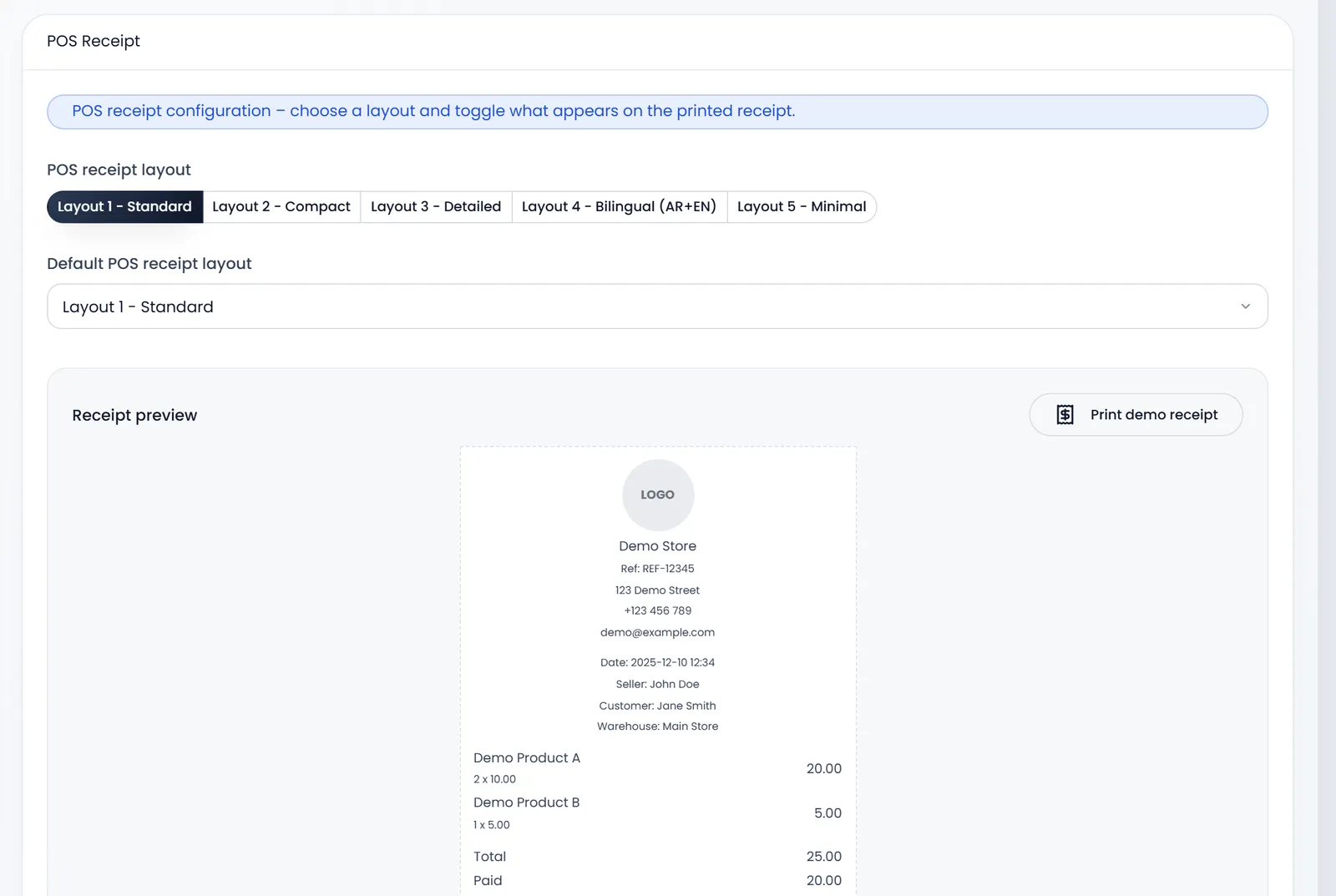Expand the default layout chevron arrow
1336x896 pixels.
1245,306
